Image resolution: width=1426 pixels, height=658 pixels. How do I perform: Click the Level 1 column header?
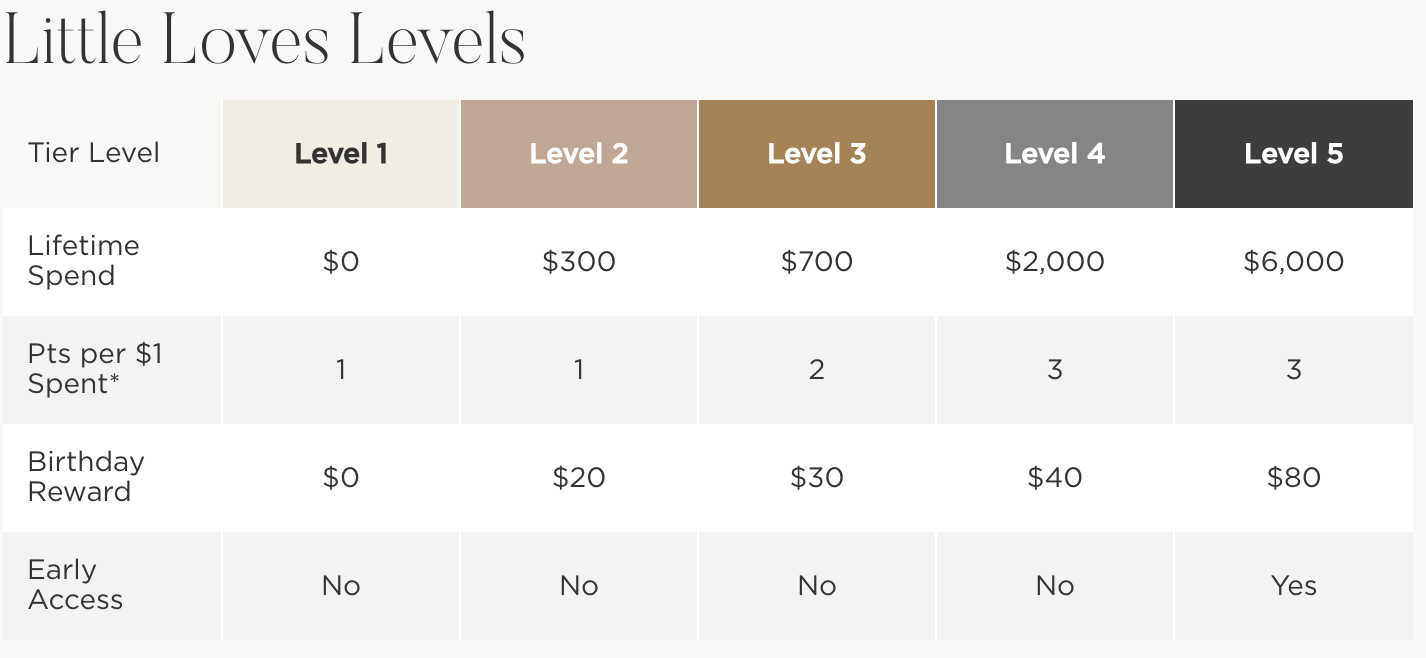341,154
